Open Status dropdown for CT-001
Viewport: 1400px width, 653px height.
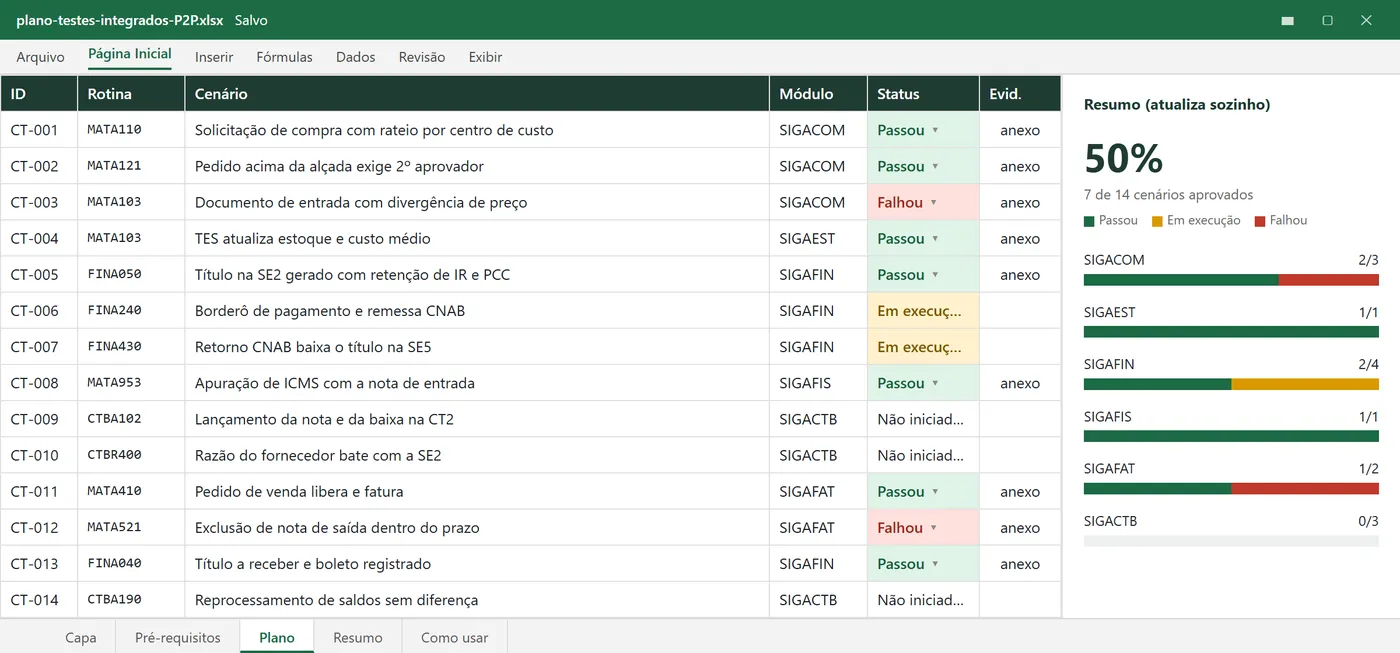[935, 130]
